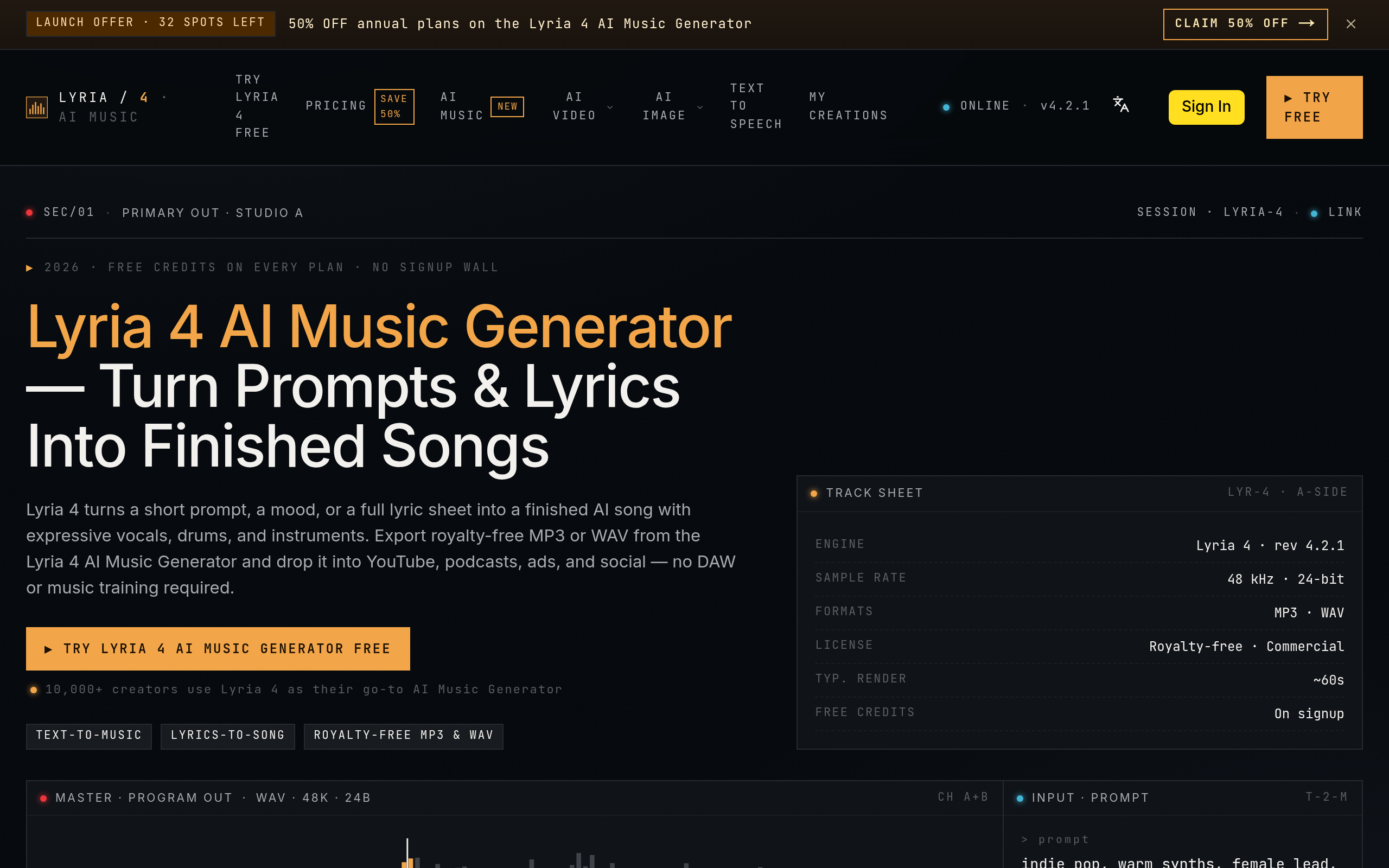The width and height of the screenshot is (1389, 868).
Task: Click the Lyria equalizer logo icon
Action: tap(37, 107)
